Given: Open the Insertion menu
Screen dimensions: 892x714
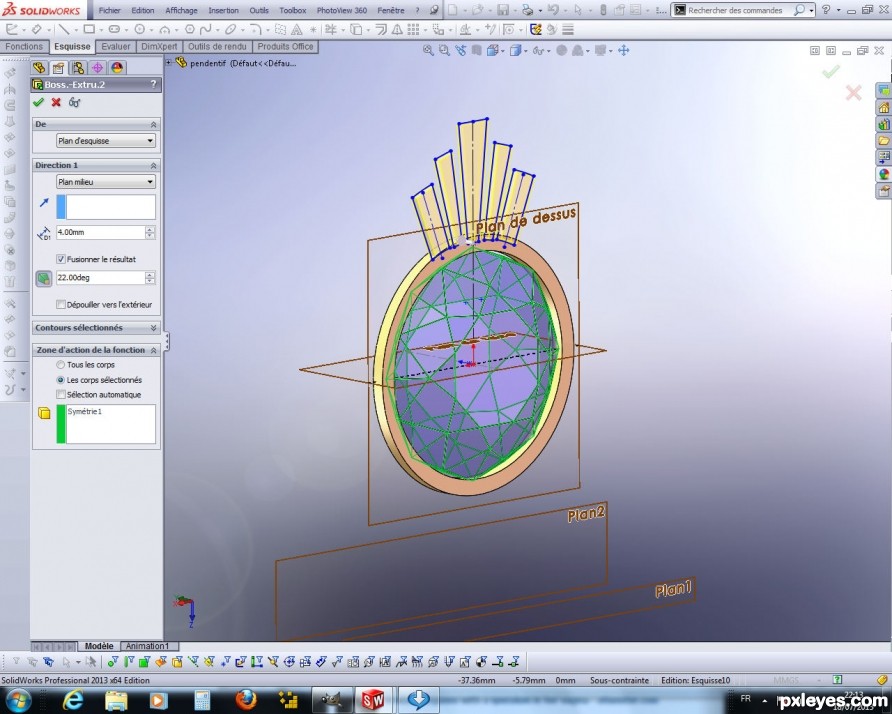Looking at the screenshot, I should 224,10.
